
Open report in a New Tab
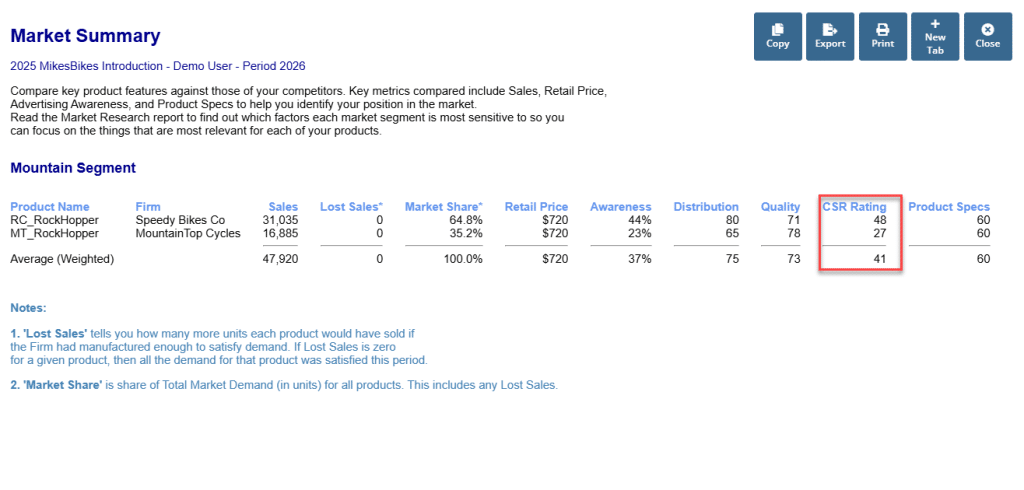935,36
